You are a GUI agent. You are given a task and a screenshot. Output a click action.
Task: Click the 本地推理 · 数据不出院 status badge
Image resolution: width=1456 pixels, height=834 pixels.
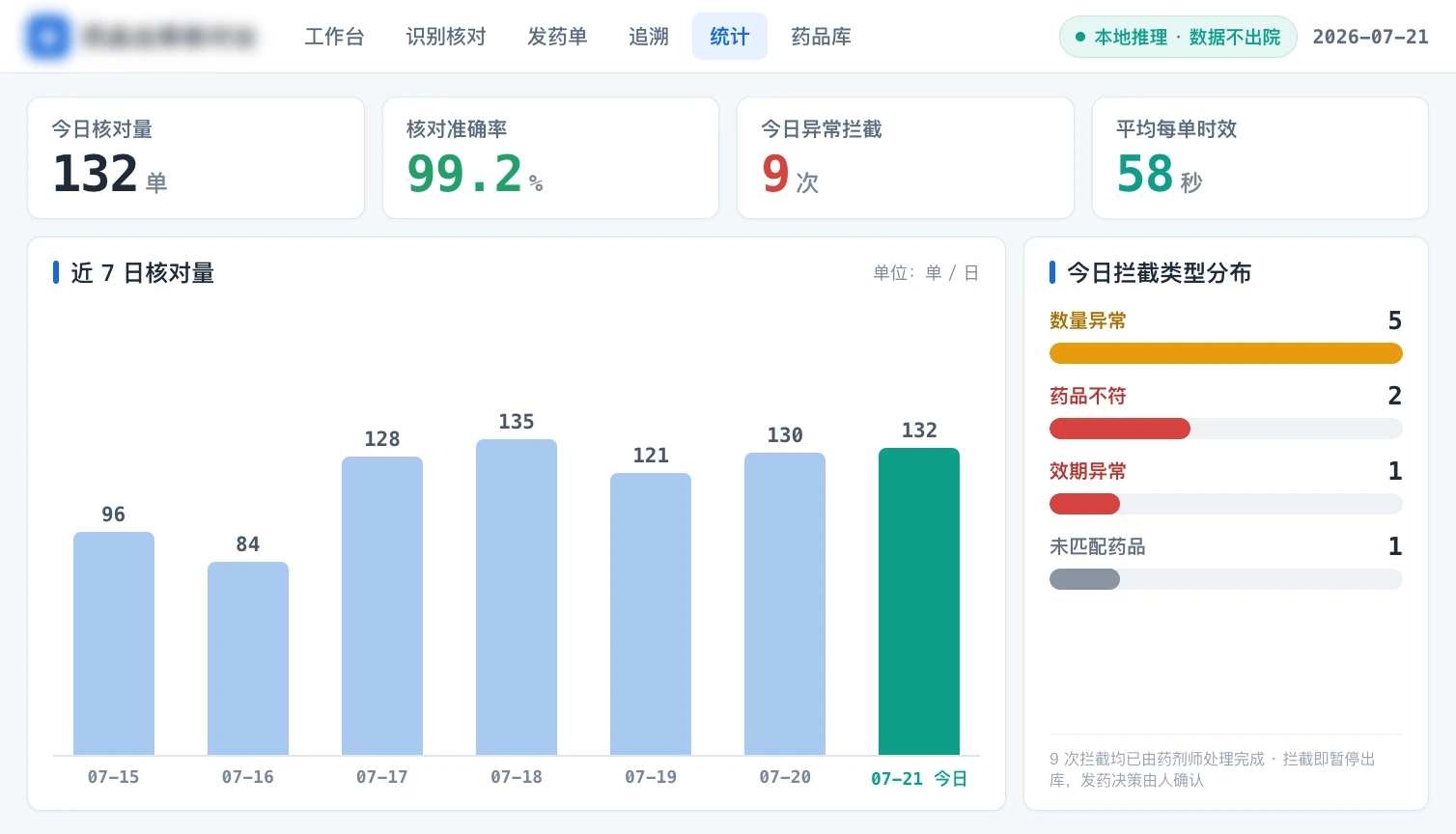tap(1178, 37)
